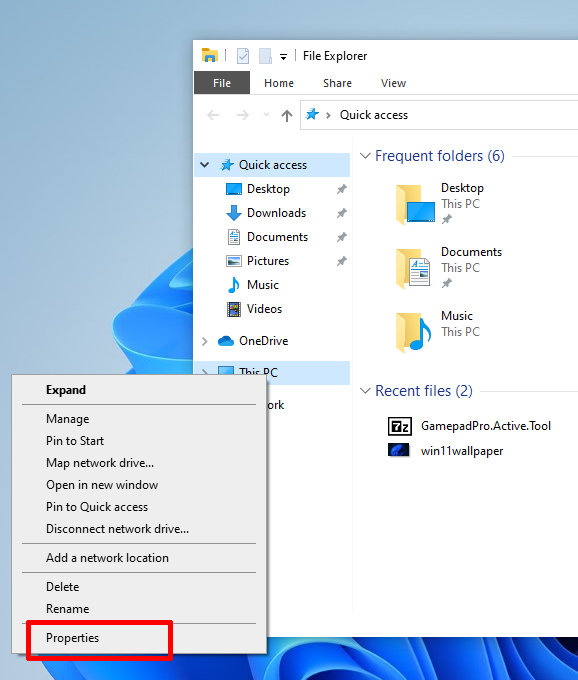Click the Up one level arrow
Image resolution: width=578 pixels, height=680 pixels.
[287, 115]
